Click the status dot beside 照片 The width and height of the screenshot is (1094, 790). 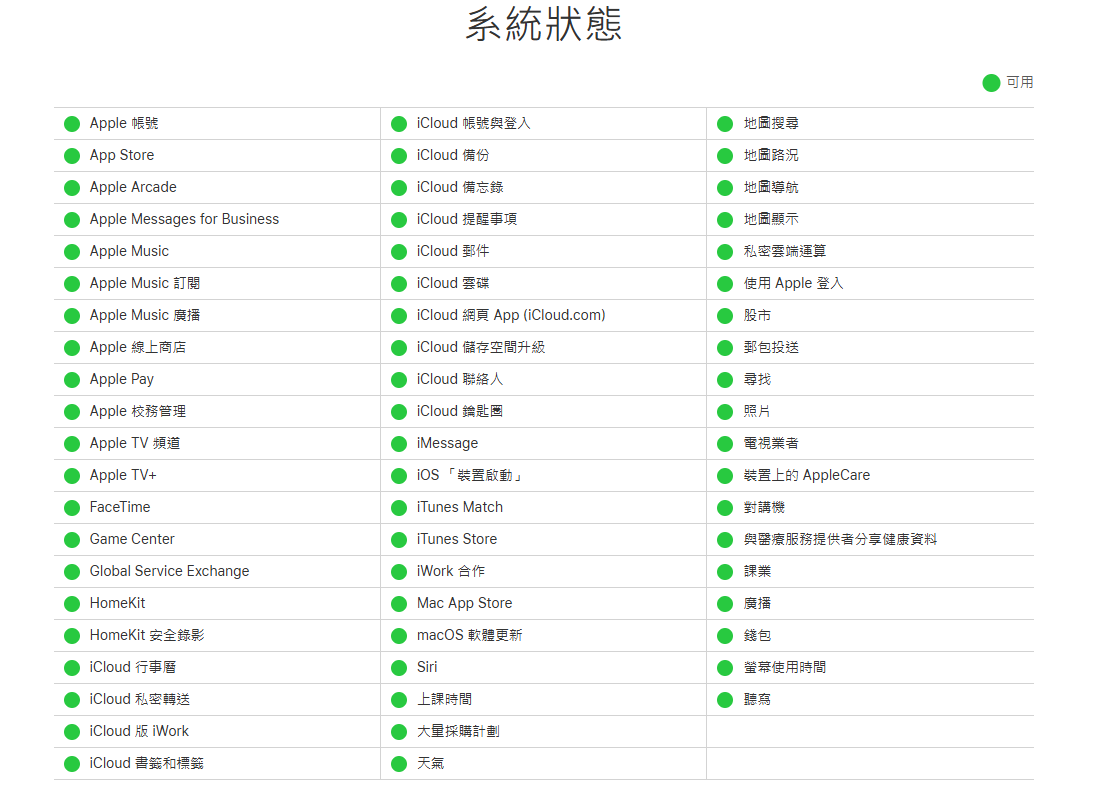(x=726, y=412)
